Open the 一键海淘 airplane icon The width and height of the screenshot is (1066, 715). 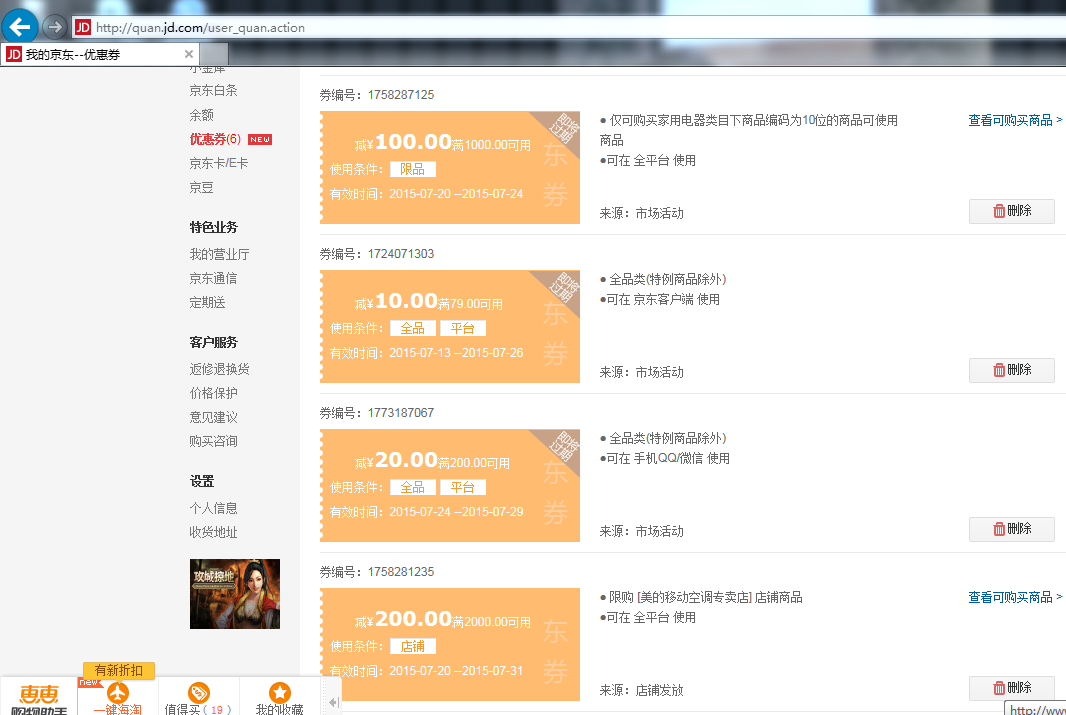(x=118, y=694)
